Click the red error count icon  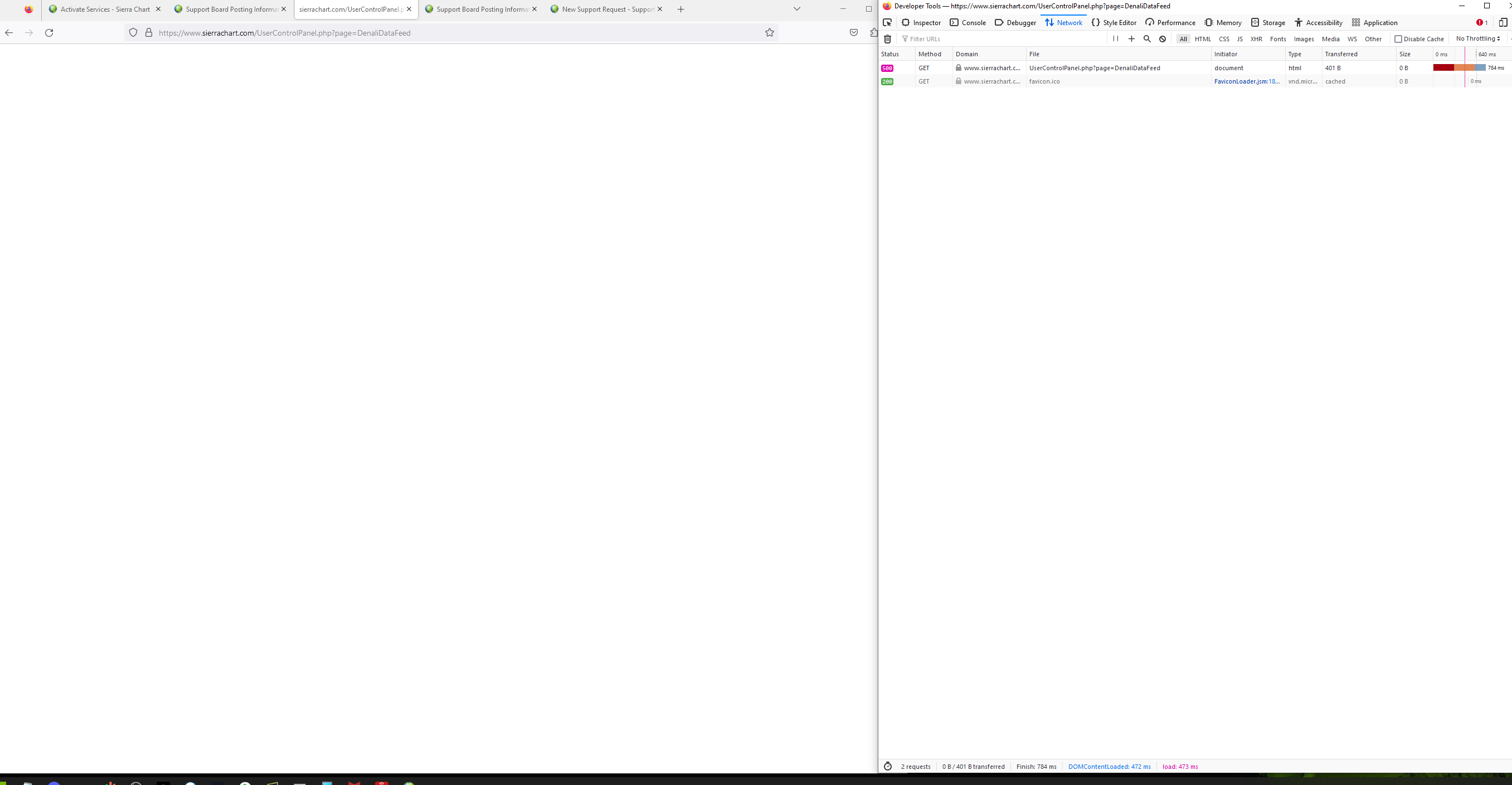pos(1481,22)
